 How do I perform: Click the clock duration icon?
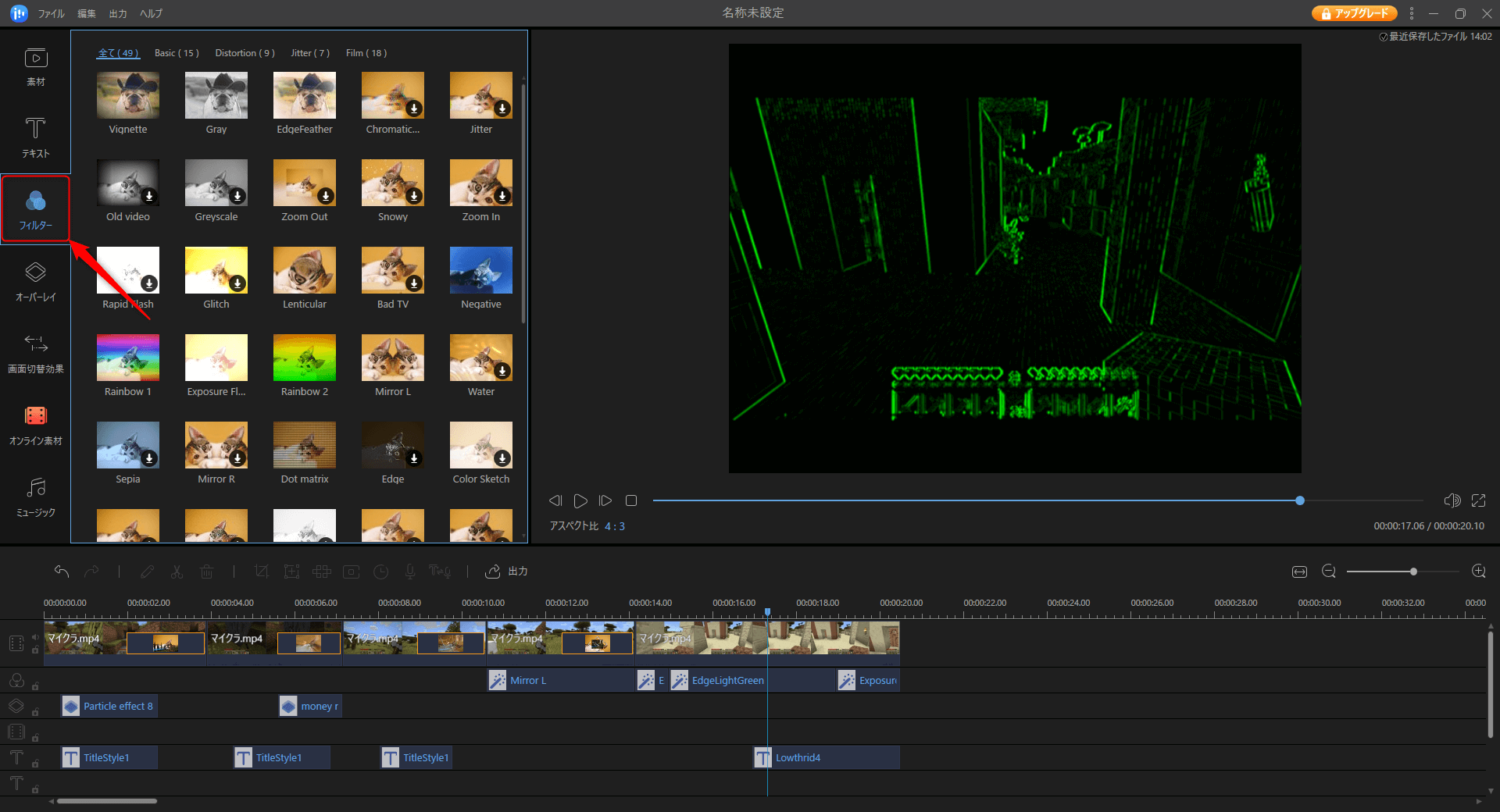click(381, 572)
